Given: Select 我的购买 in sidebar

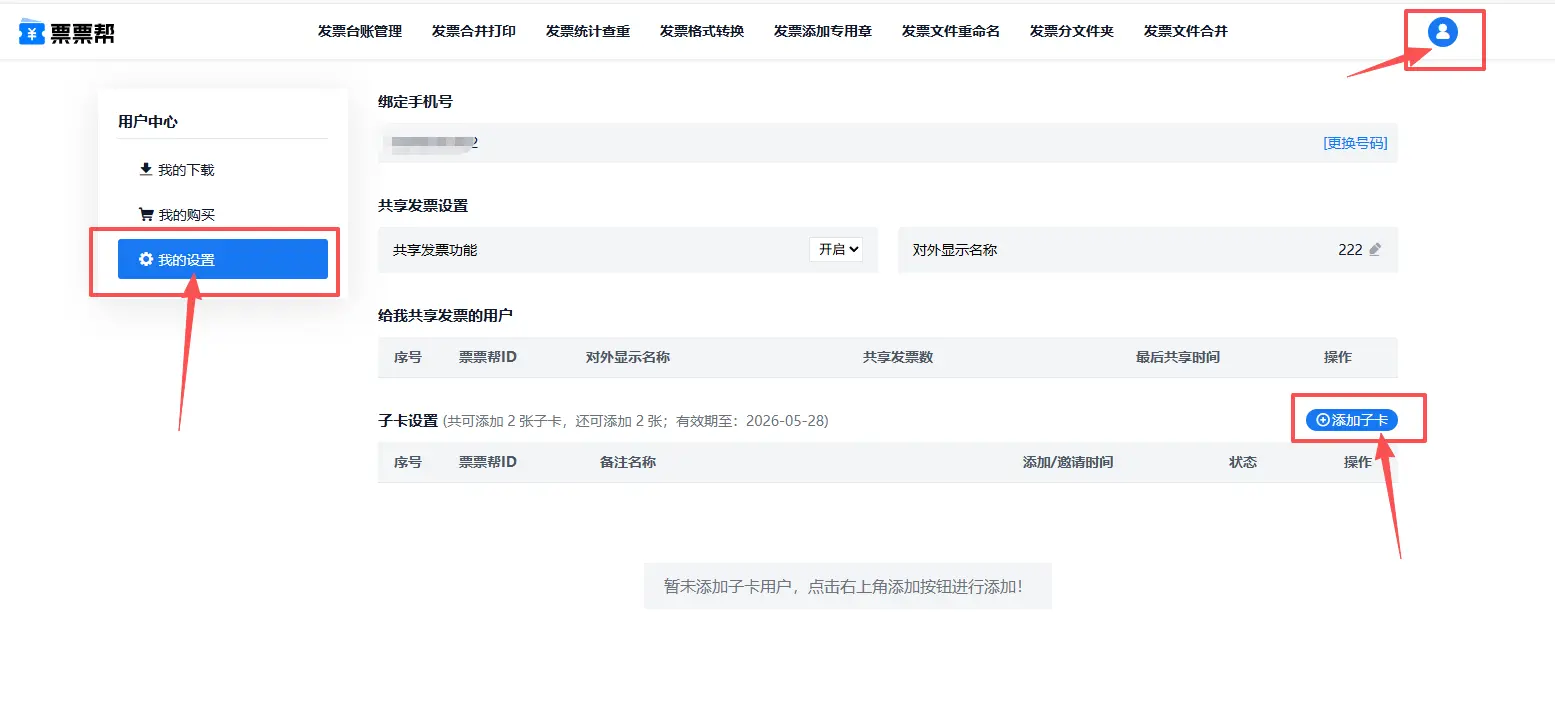Looking at the screenshot, I should point(186,215).
